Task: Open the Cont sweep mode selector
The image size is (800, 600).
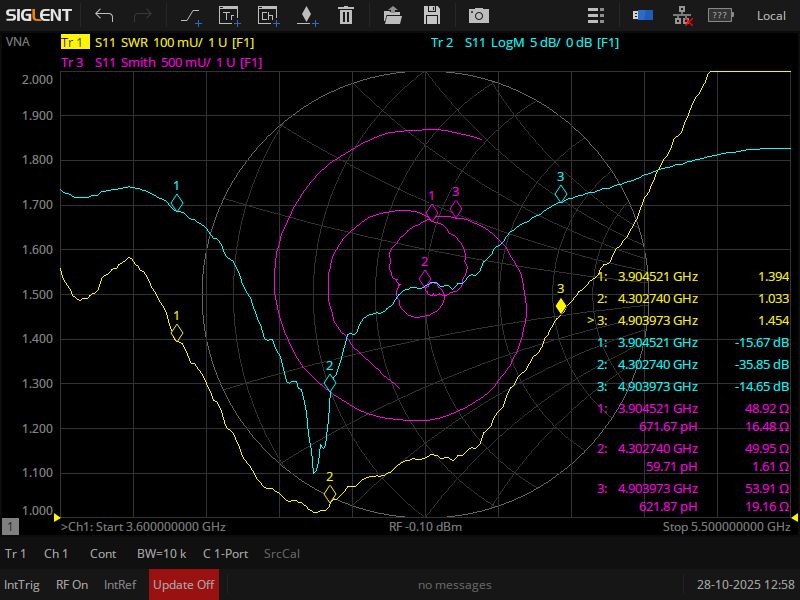Action: coord(103,553)
